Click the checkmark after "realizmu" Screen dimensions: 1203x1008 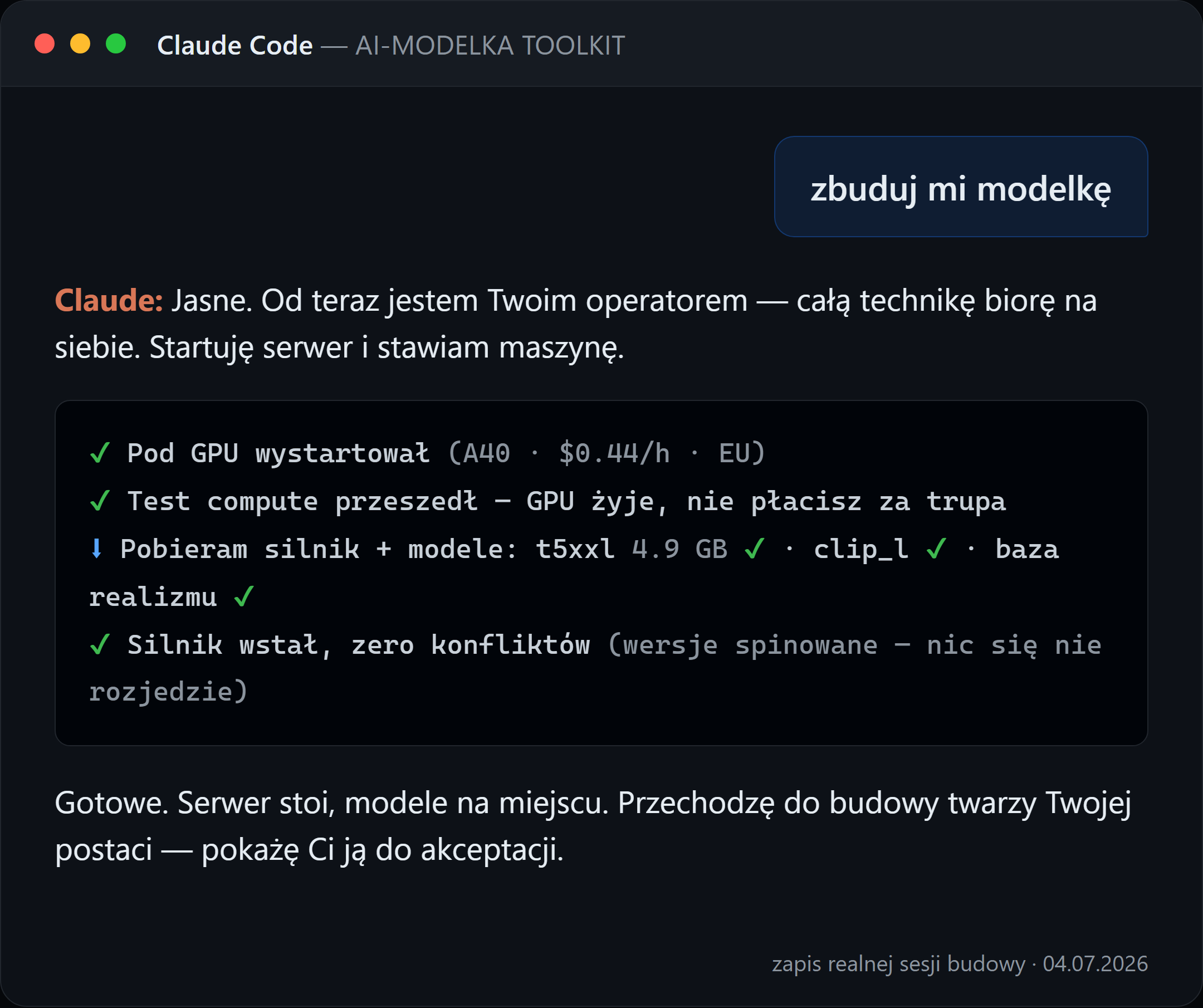pyautogui.click(x=243, y=597)
